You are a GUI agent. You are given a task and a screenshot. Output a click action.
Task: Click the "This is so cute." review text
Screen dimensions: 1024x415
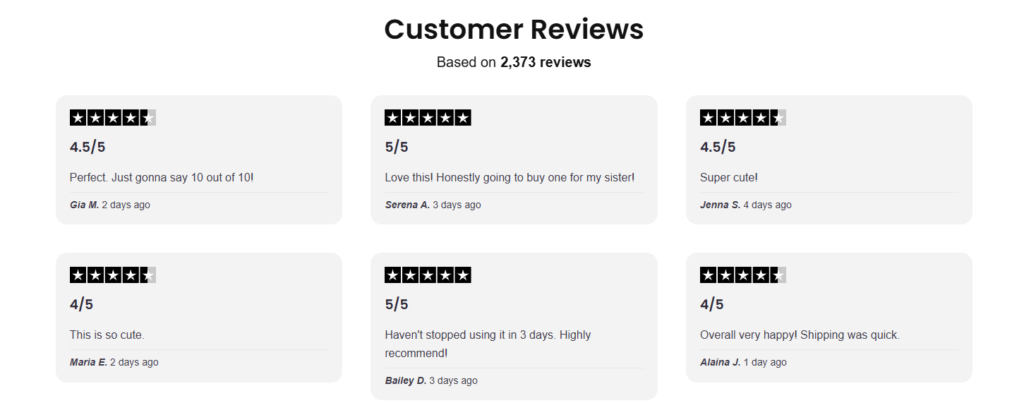(x=108, y=335)
